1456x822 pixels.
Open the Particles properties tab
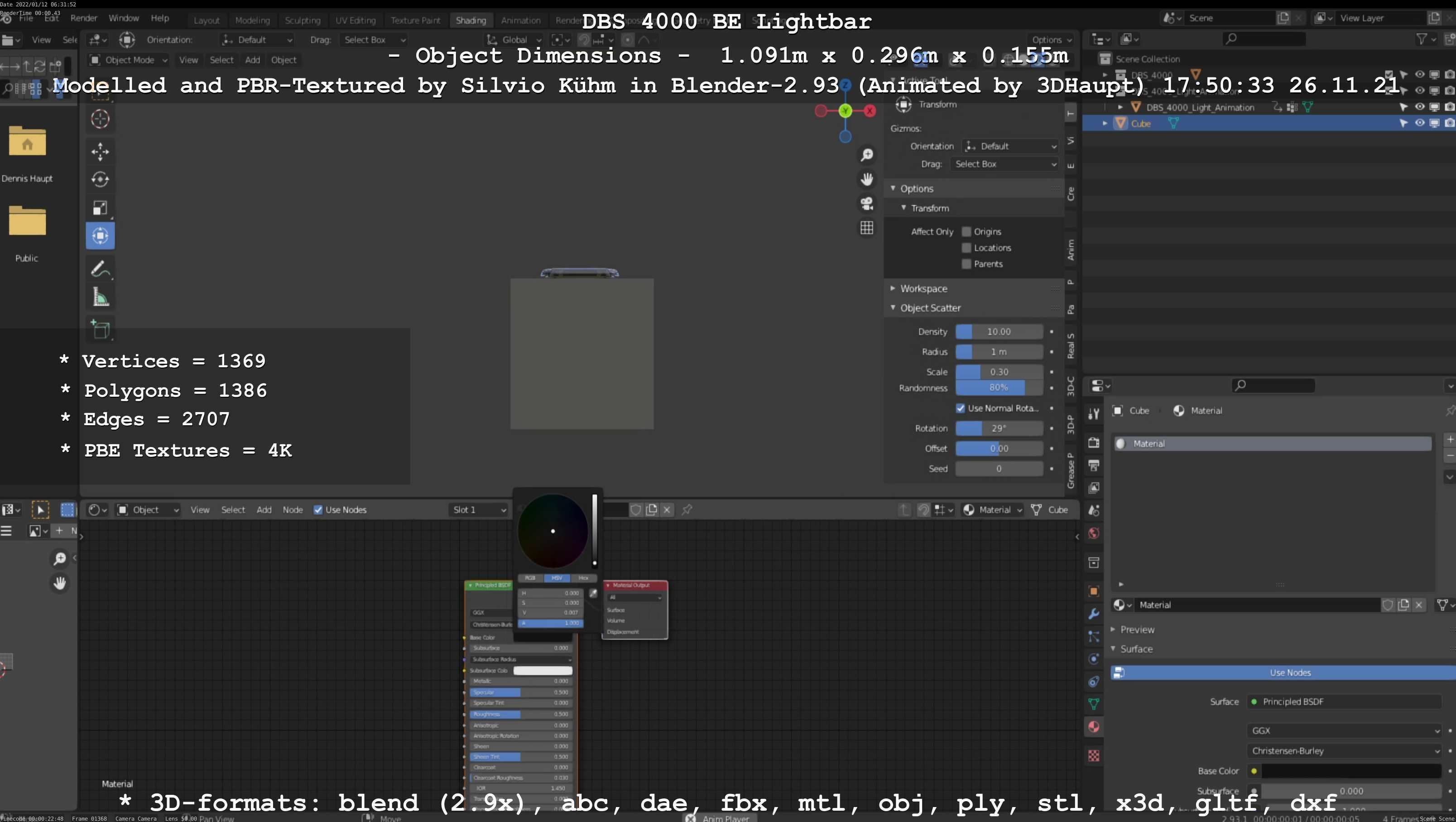pyautogui.click(x=1094, y=637)
